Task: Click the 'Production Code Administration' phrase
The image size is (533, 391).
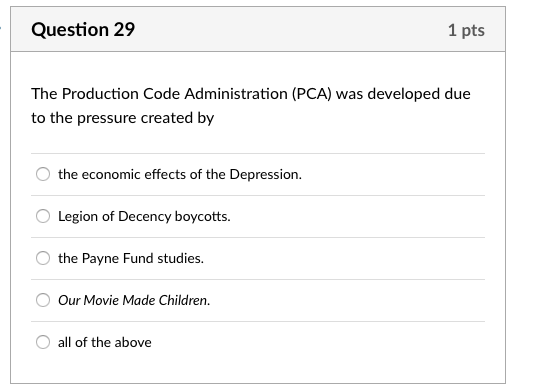Action: click(175, 94)
